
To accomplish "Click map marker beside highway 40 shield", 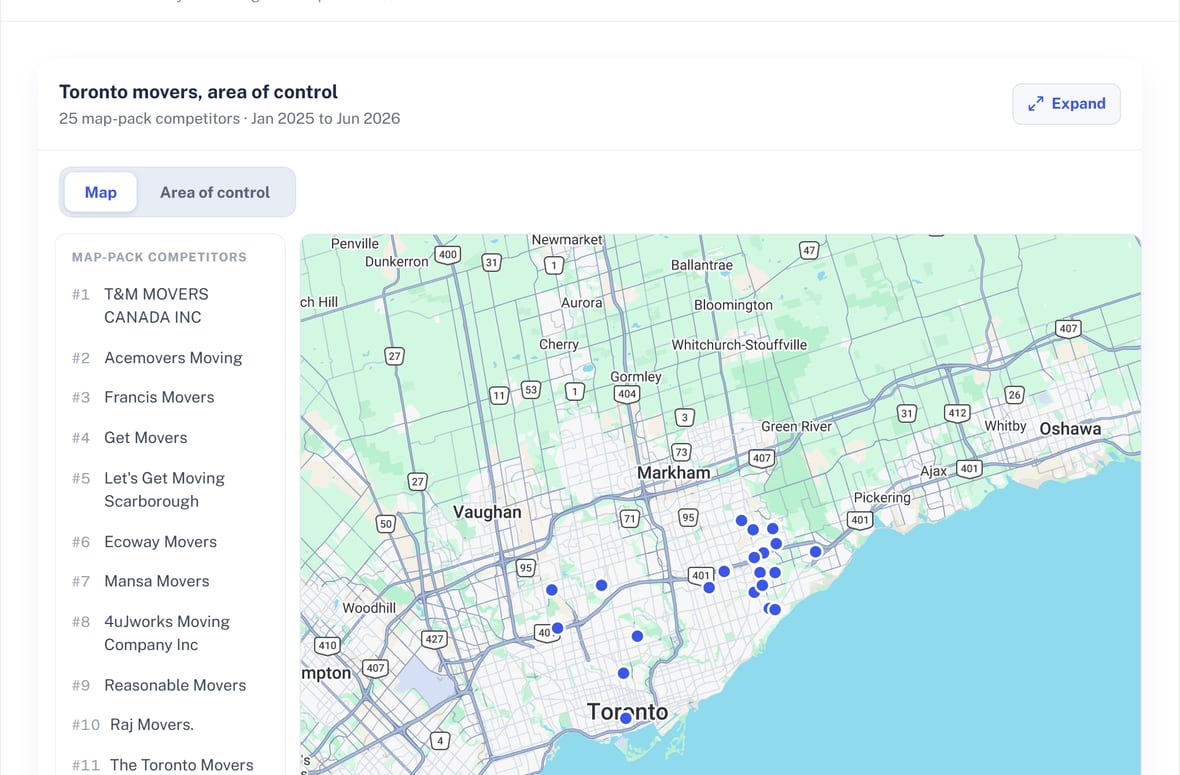I will (x=558, y=628).
